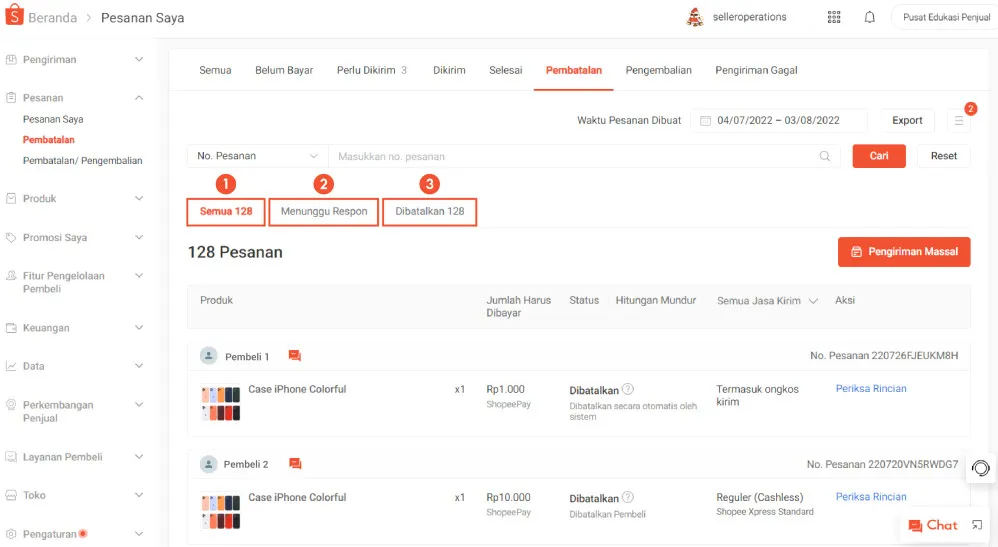Image resolution: width=998 pixels, height=547 pixels.
Task: Click the Promosi Saya tag icon
Action: [x=11, y=238]
